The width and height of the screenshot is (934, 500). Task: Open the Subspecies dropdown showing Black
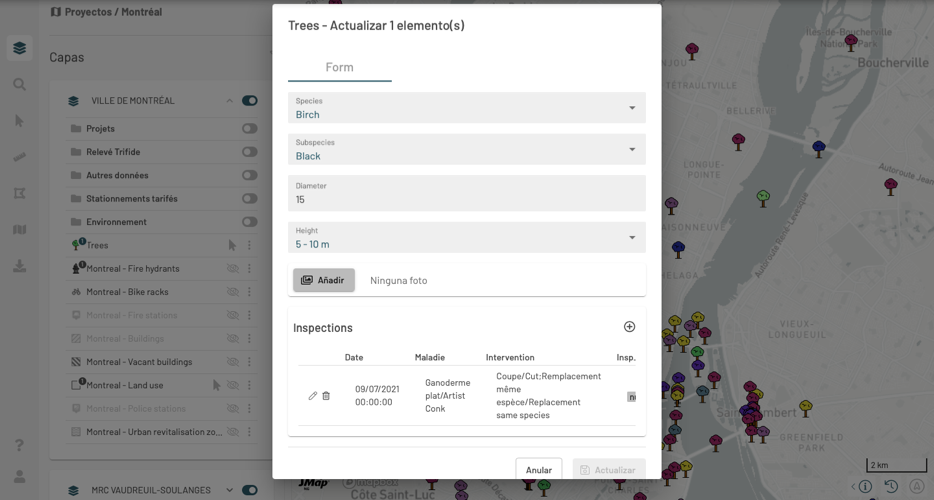pyautogui.click(x=466, y=149)
